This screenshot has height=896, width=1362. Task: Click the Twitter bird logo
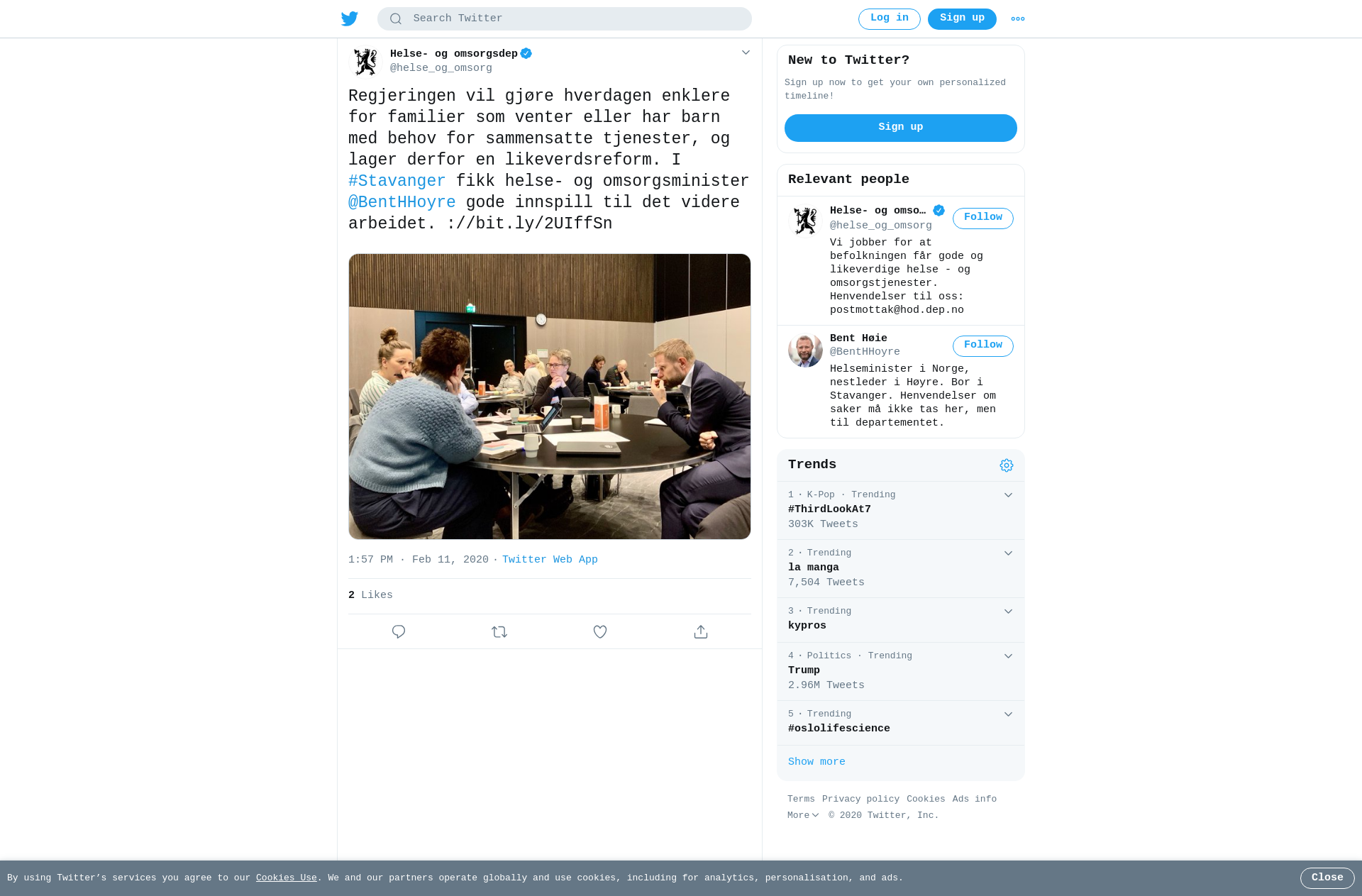[x=350, y=18]
